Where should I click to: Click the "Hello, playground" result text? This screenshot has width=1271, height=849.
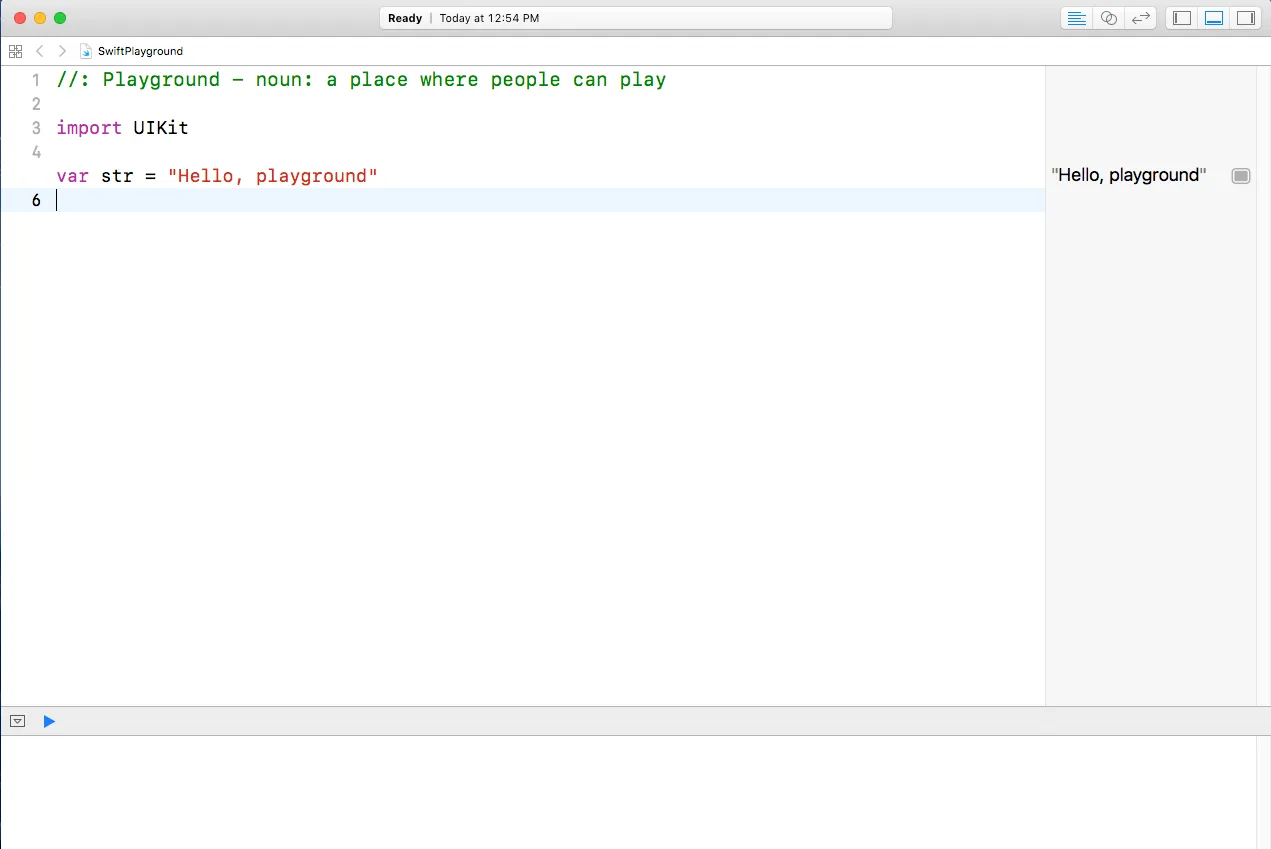pos(1129,175)
